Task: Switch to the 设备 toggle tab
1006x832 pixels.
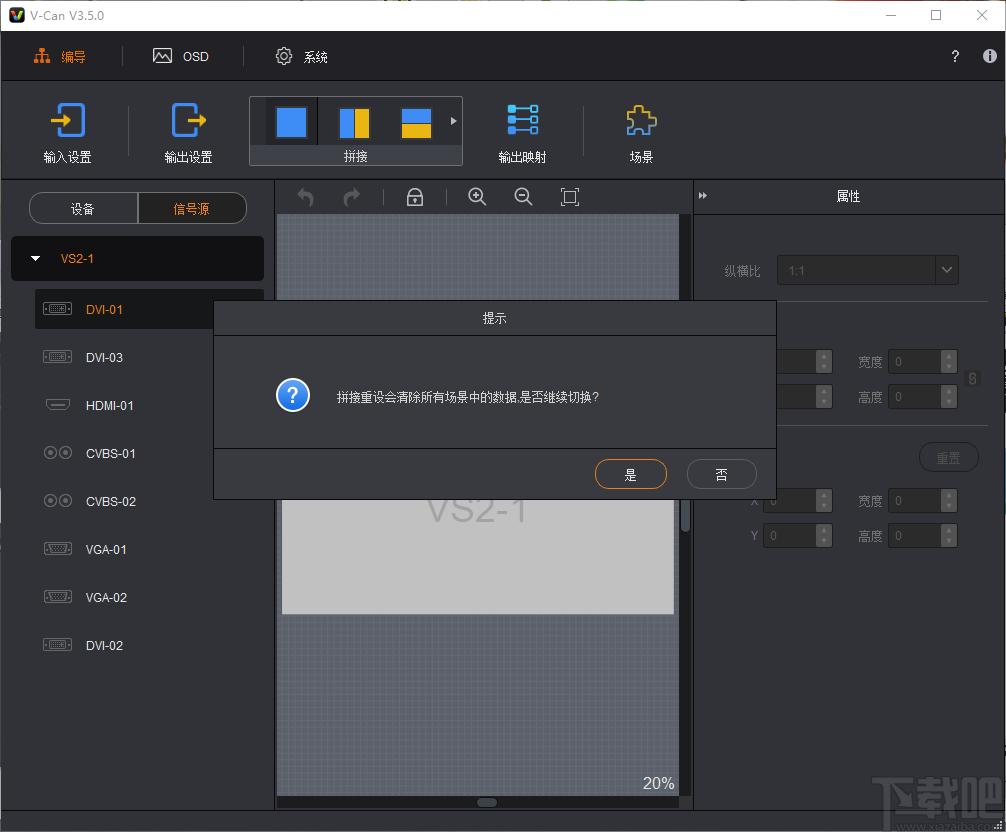Action: click(x=83, y=208)
